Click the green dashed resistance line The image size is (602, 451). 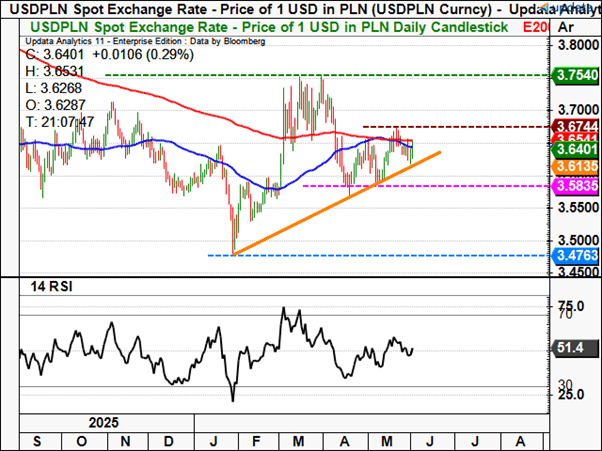coord(327,75)
